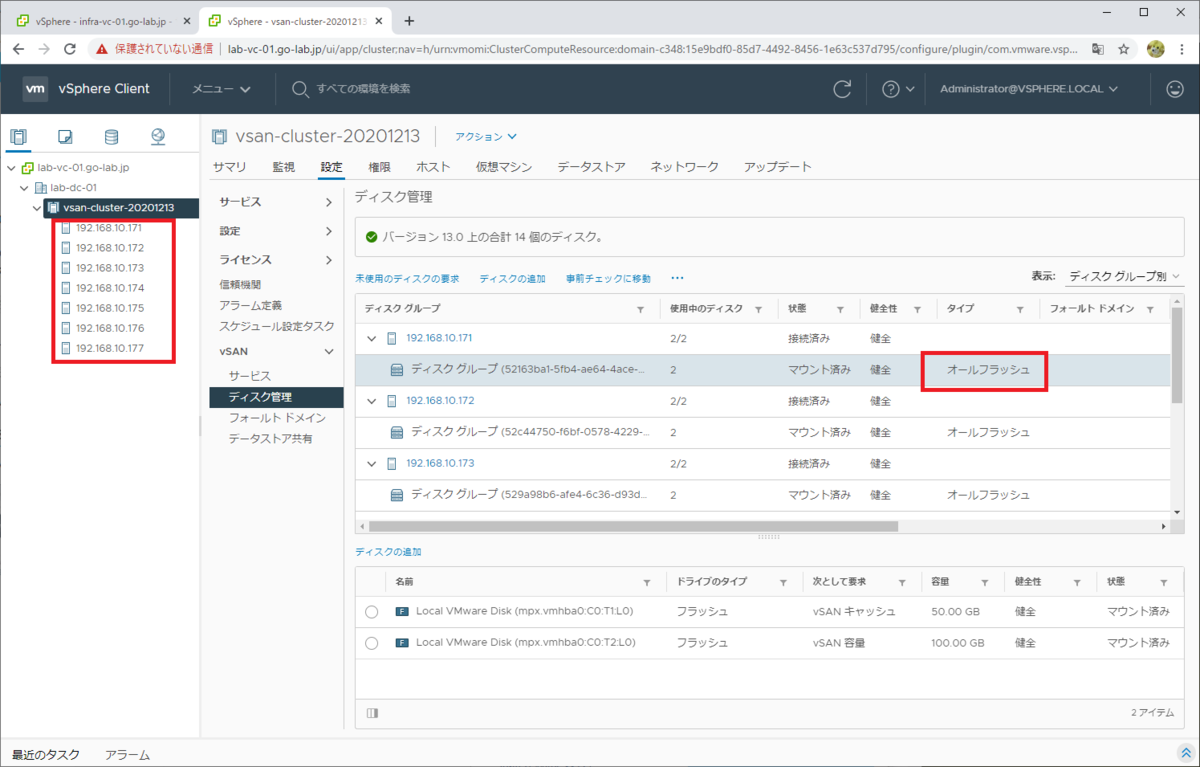Screen dimensions: 1200x767
Task: Click the search magnifier icon
Action: (x=300, y=89)
